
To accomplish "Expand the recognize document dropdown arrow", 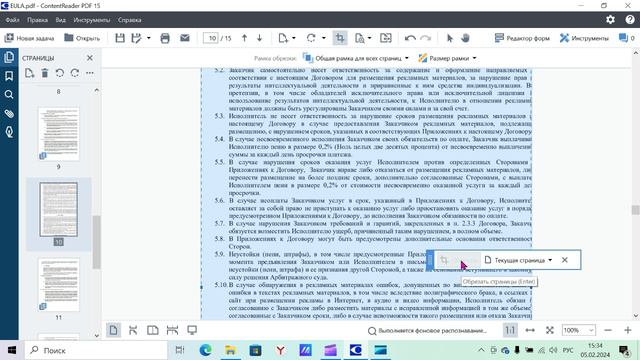I will point(369,38).
